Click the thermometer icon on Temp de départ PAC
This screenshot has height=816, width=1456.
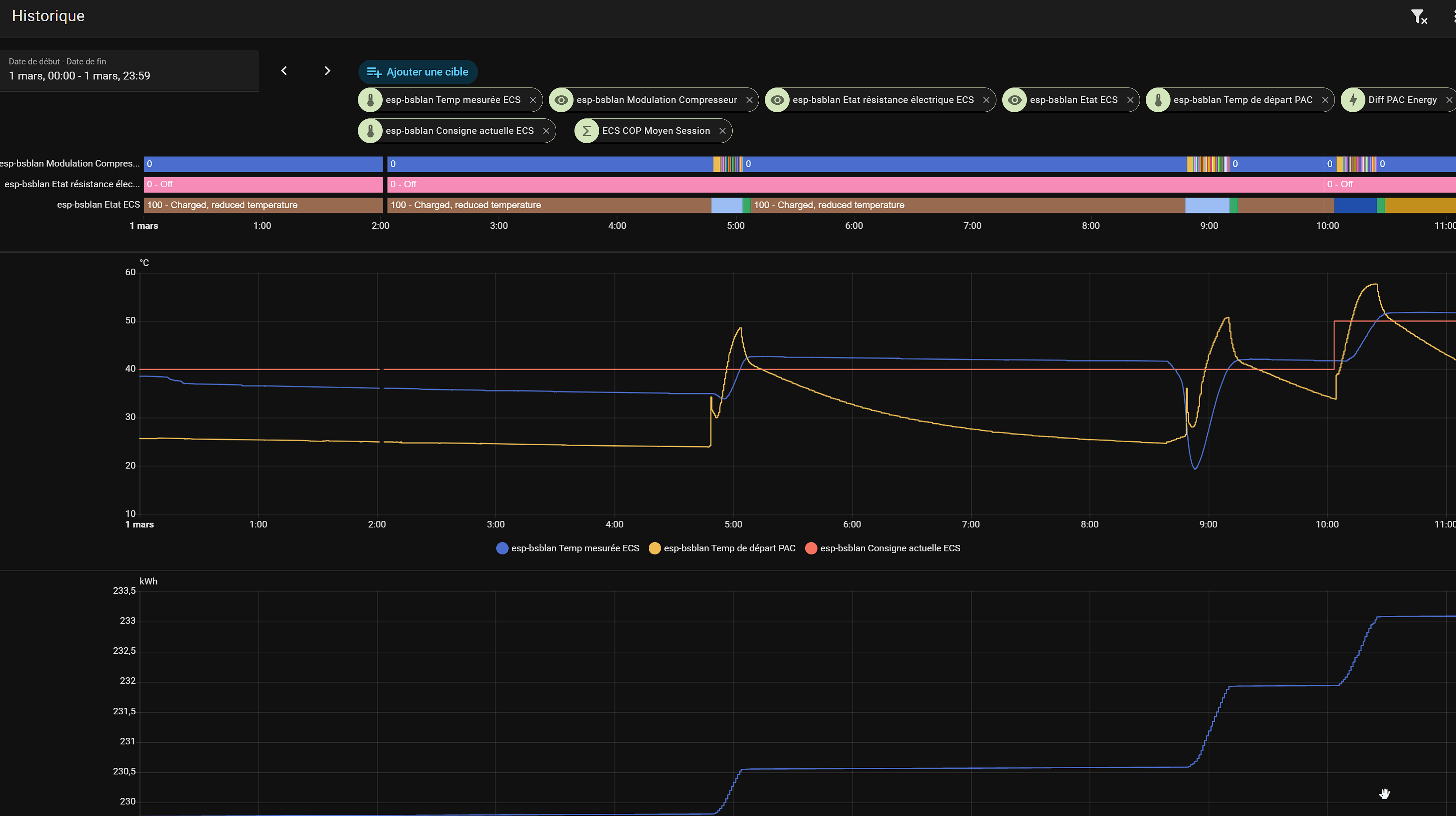click(1158, 100)
